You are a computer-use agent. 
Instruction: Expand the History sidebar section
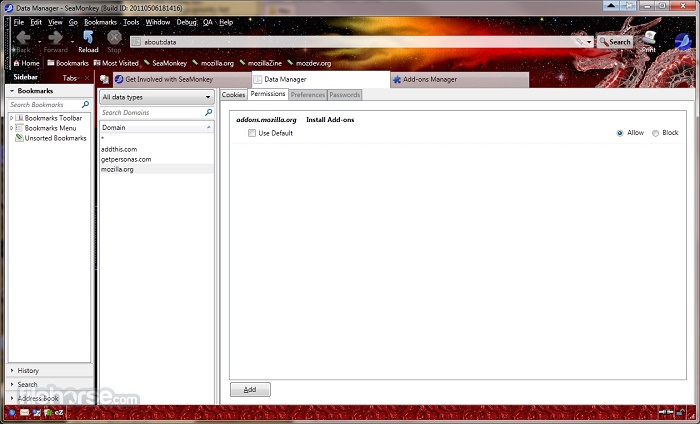(28, 370)
